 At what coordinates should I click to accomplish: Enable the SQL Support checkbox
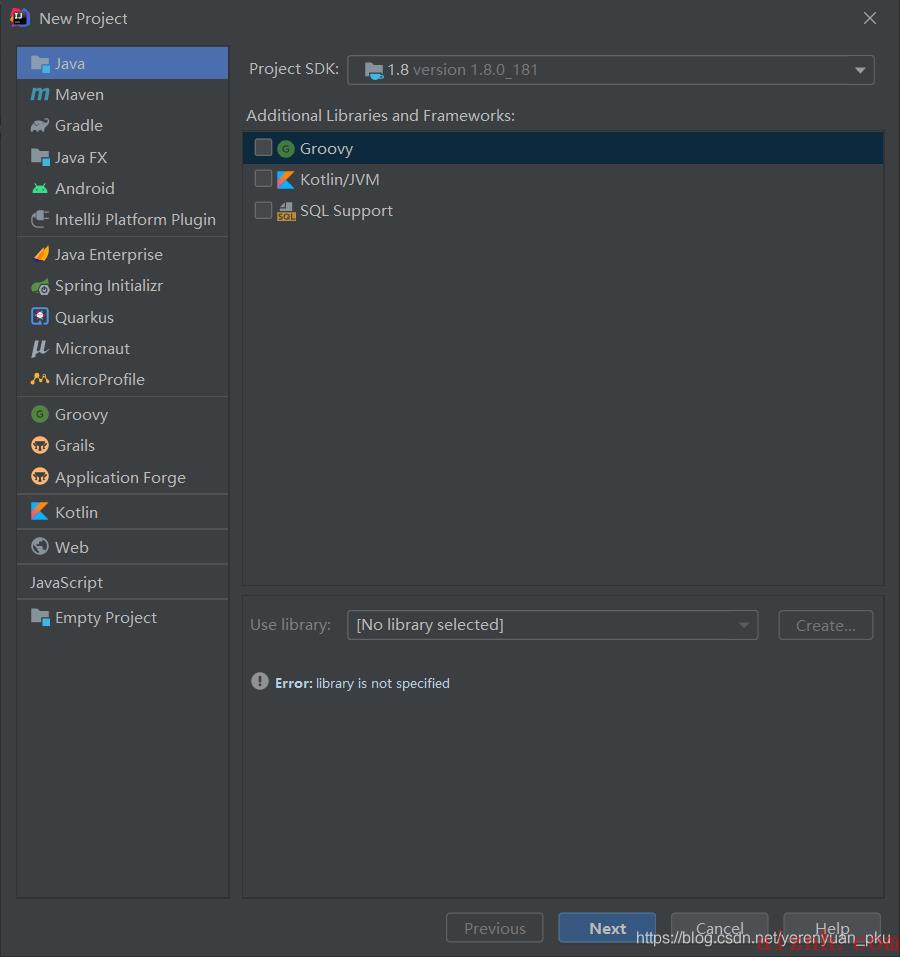(263, 210)
